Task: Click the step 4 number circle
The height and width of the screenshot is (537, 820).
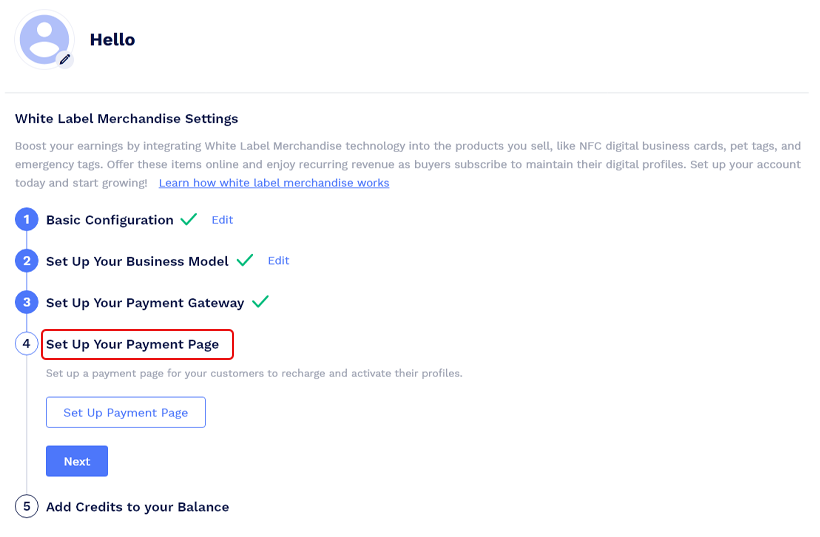Action: coord(27,344)
